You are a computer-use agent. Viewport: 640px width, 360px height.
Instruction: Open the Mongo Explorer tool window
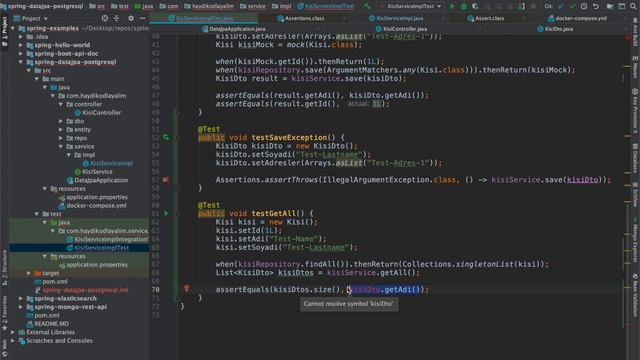(635, 240)
